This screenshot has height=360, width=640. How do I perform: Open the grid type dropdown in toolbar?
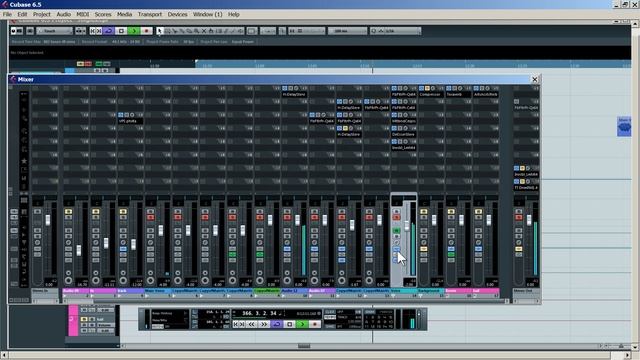tap(347, 31)
